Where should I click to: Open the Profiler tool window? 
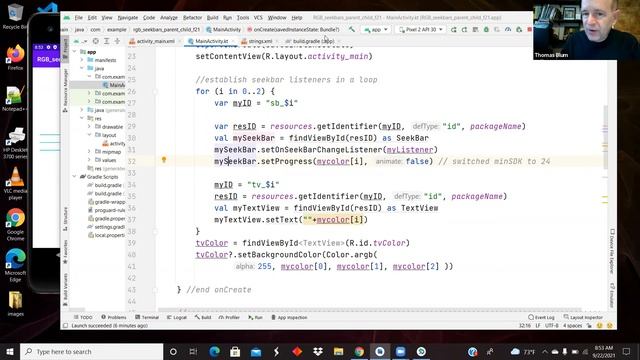click(x=229, y=317)
